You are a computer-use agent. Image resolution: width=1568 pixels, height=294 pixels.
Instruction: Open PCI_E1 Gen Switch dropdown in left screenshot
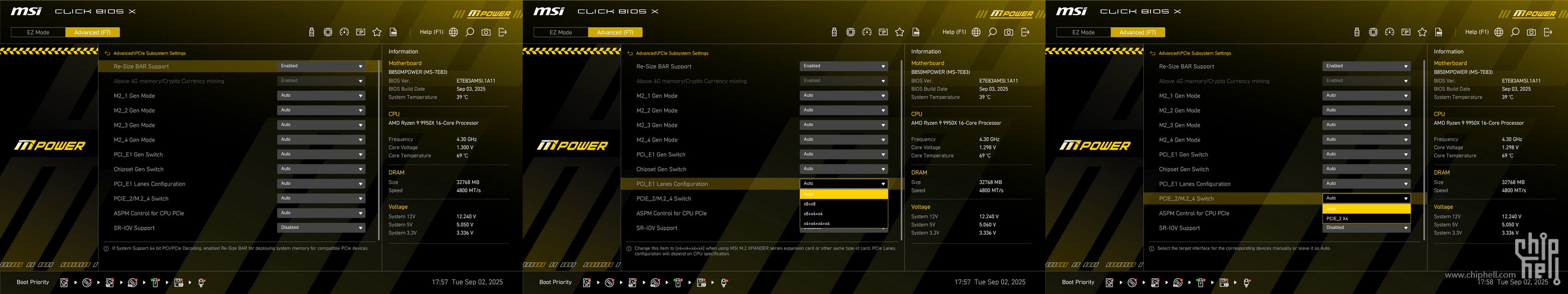click(x=321, y=154)
